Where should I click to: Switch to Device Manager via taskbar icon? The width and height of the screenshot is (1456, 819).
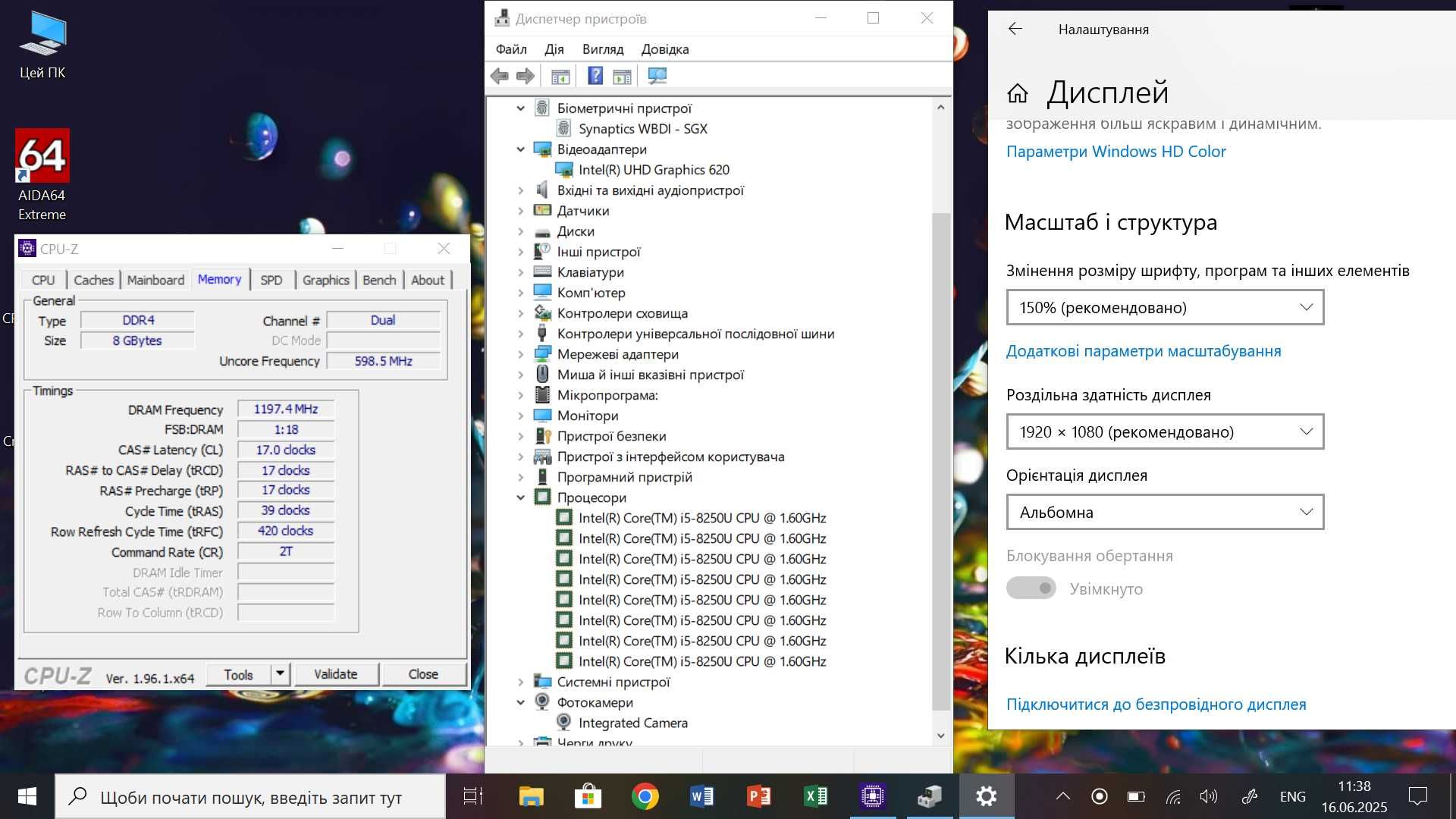click(930, 796)
